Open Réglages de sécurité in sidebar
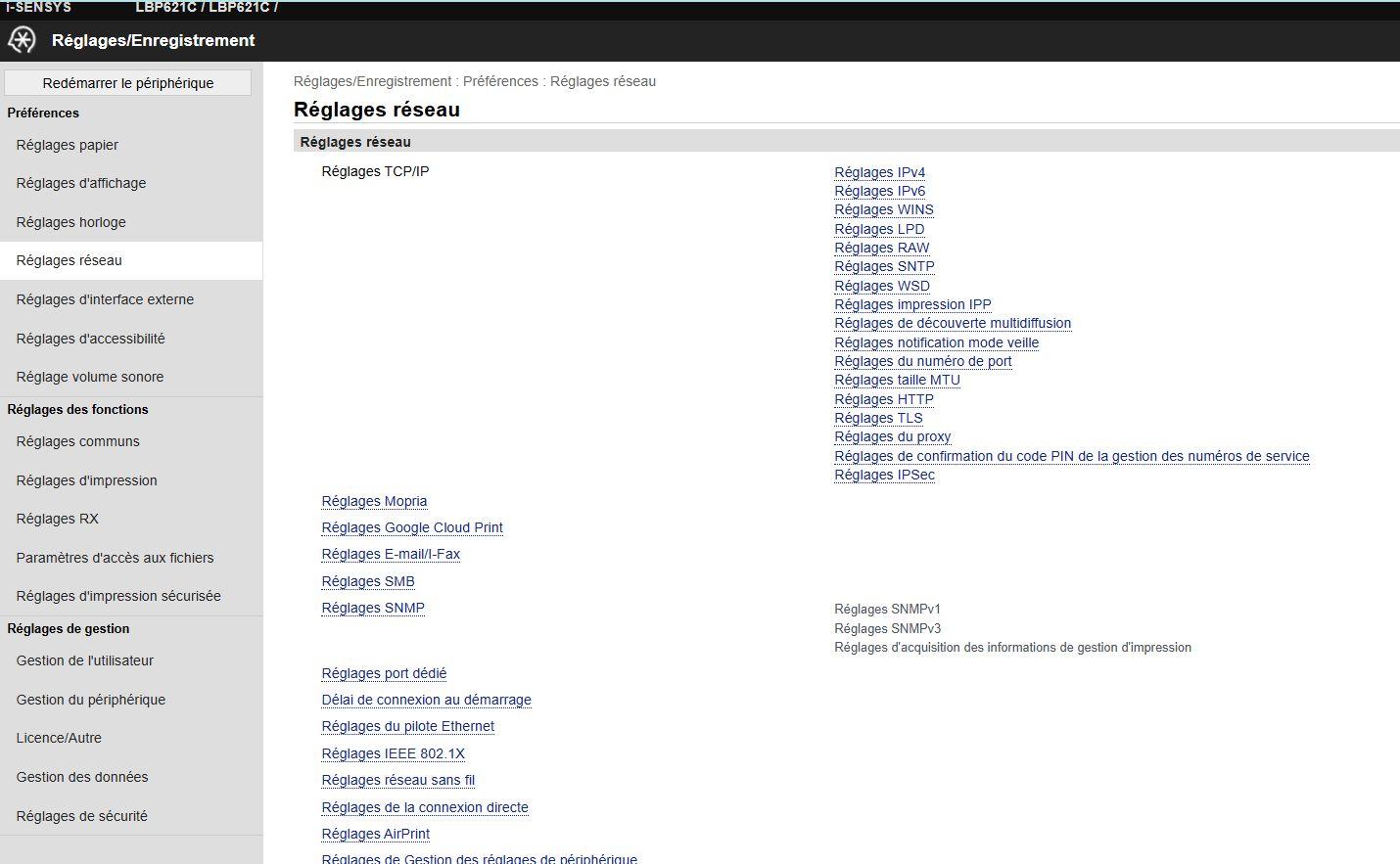 pyautogui.click(x=82, y=816)
